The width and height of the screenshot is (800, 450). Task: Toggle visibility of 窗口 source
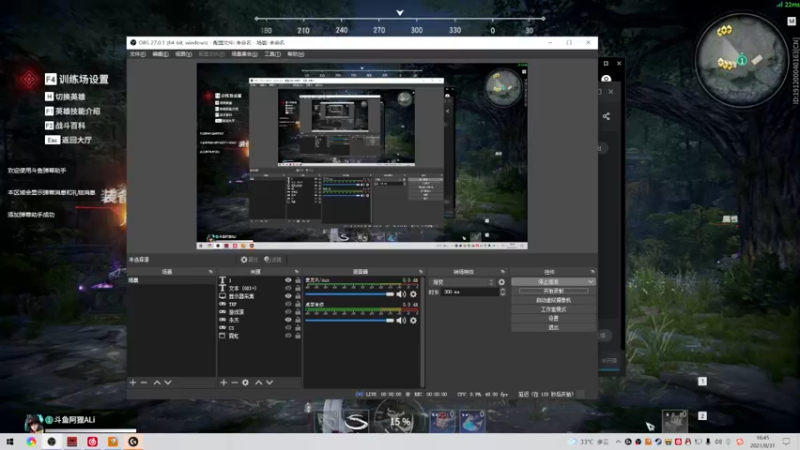[288, 336]
